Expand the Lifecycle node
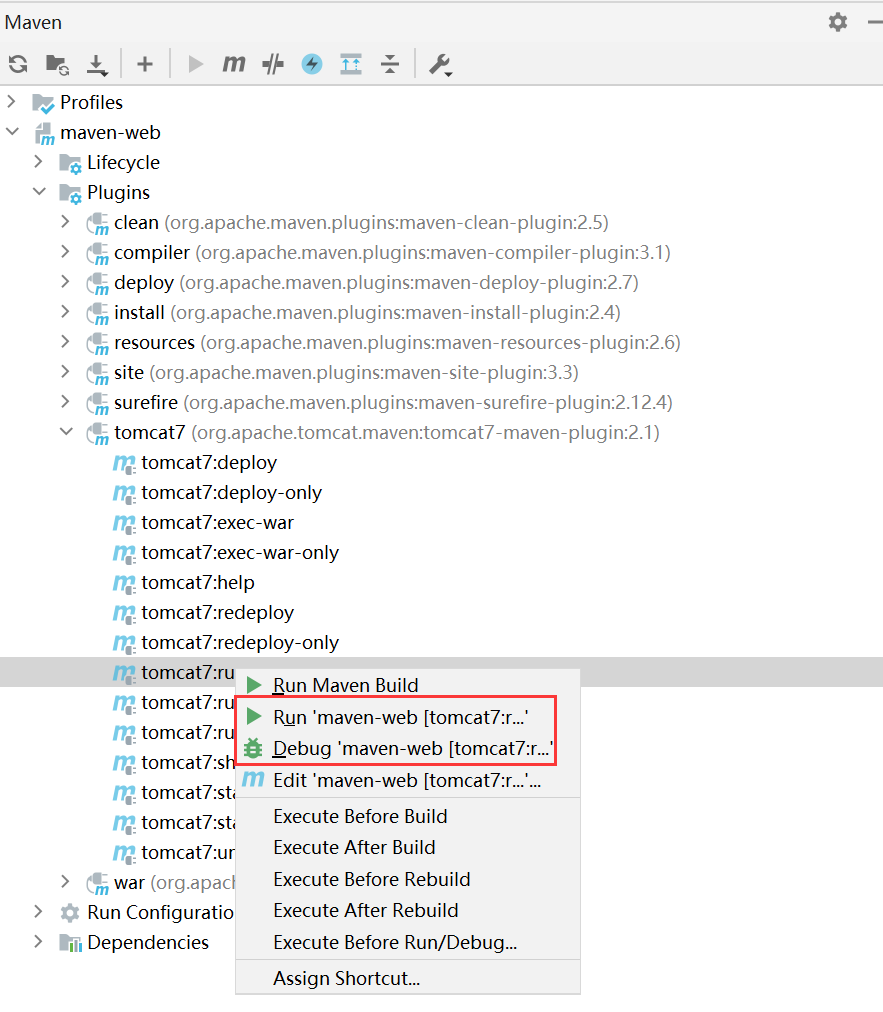The image size is (883, 1012). pos(39,161)
